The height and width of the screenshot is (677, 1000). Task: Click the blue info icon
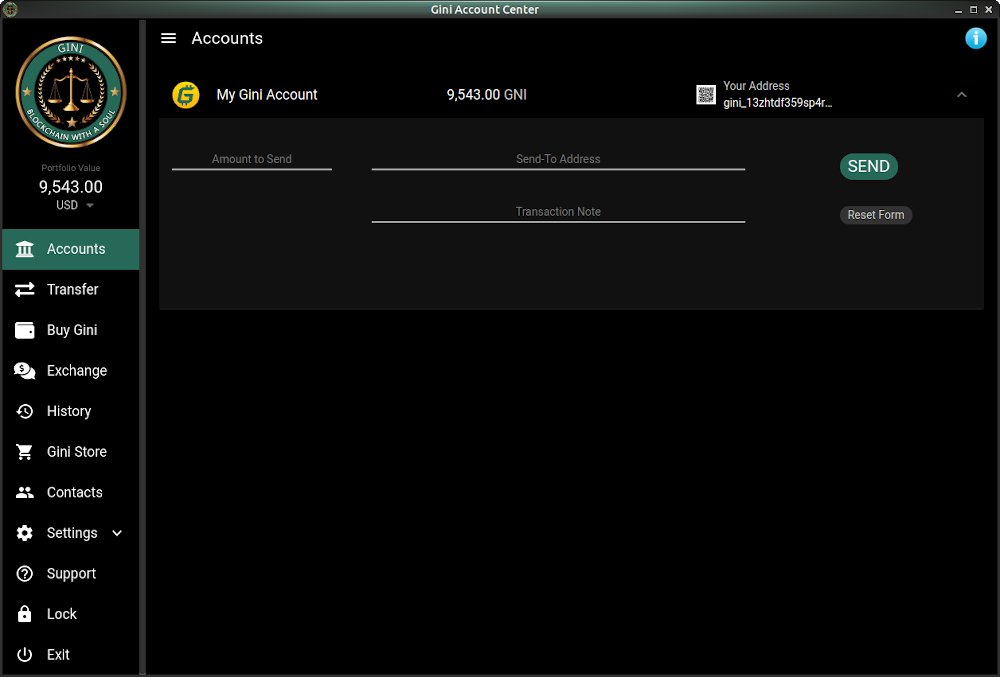click(x=975, y=38)
